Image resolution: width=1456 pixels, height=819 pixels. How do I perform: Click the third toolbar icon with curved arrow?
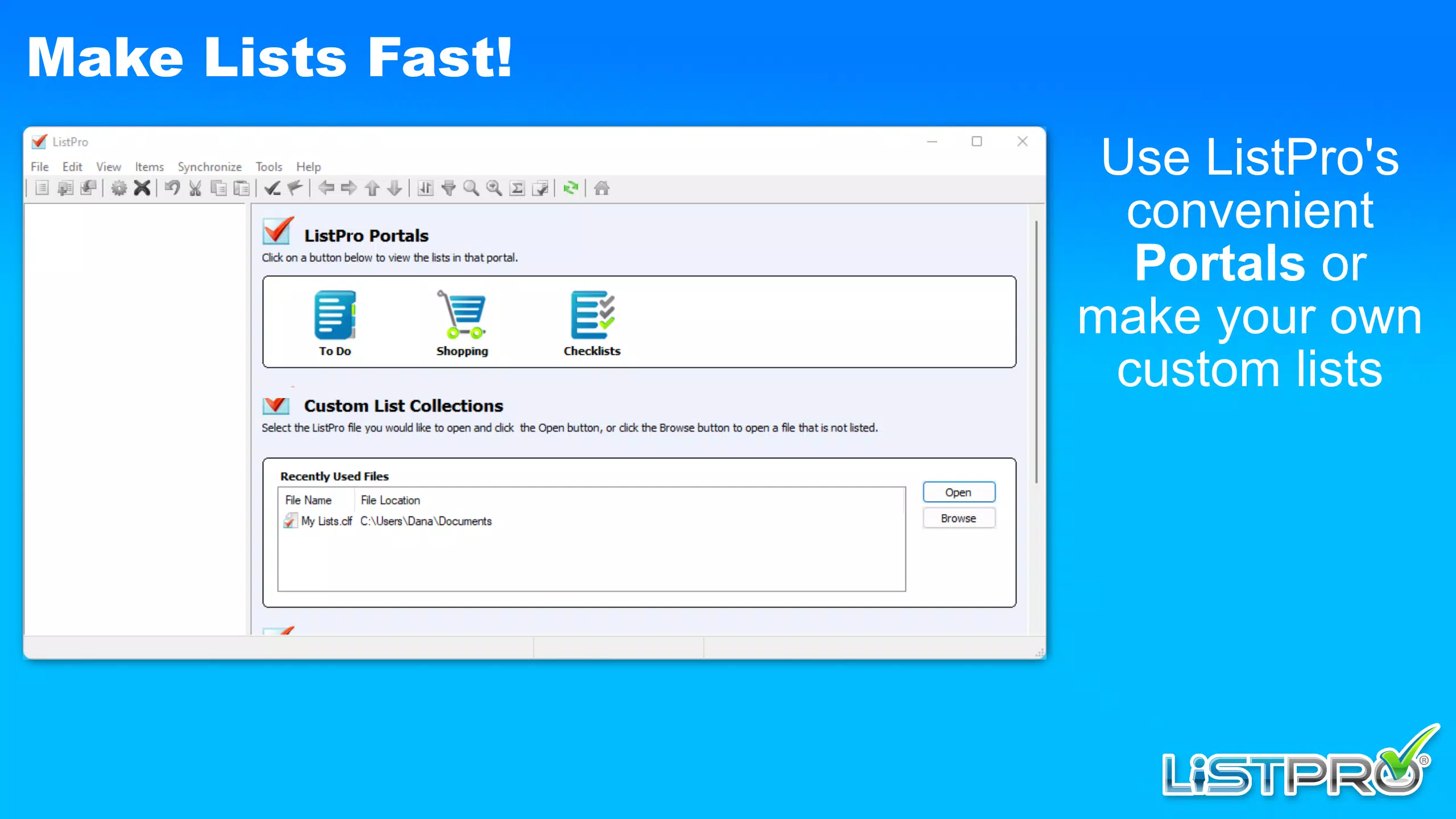coord(88,188)
